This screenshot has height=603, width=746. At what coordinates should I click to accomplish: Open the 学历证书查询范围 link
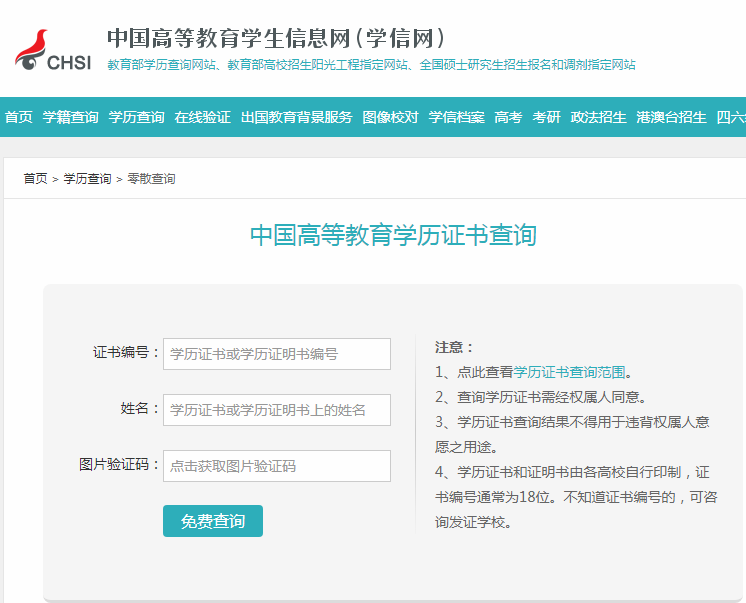pos(569,372)
